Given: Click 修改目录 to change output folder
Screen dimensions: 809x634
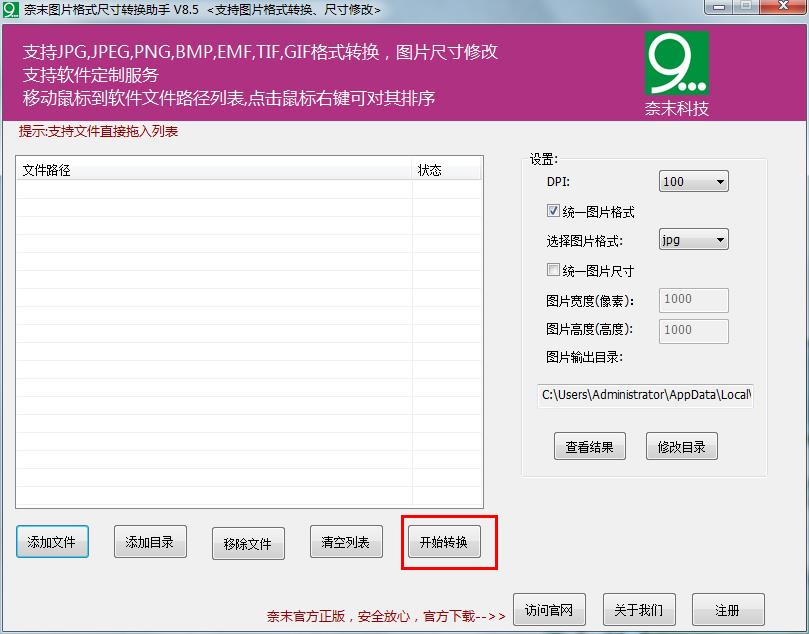Looking at the screenshot, I should [681, 447].
